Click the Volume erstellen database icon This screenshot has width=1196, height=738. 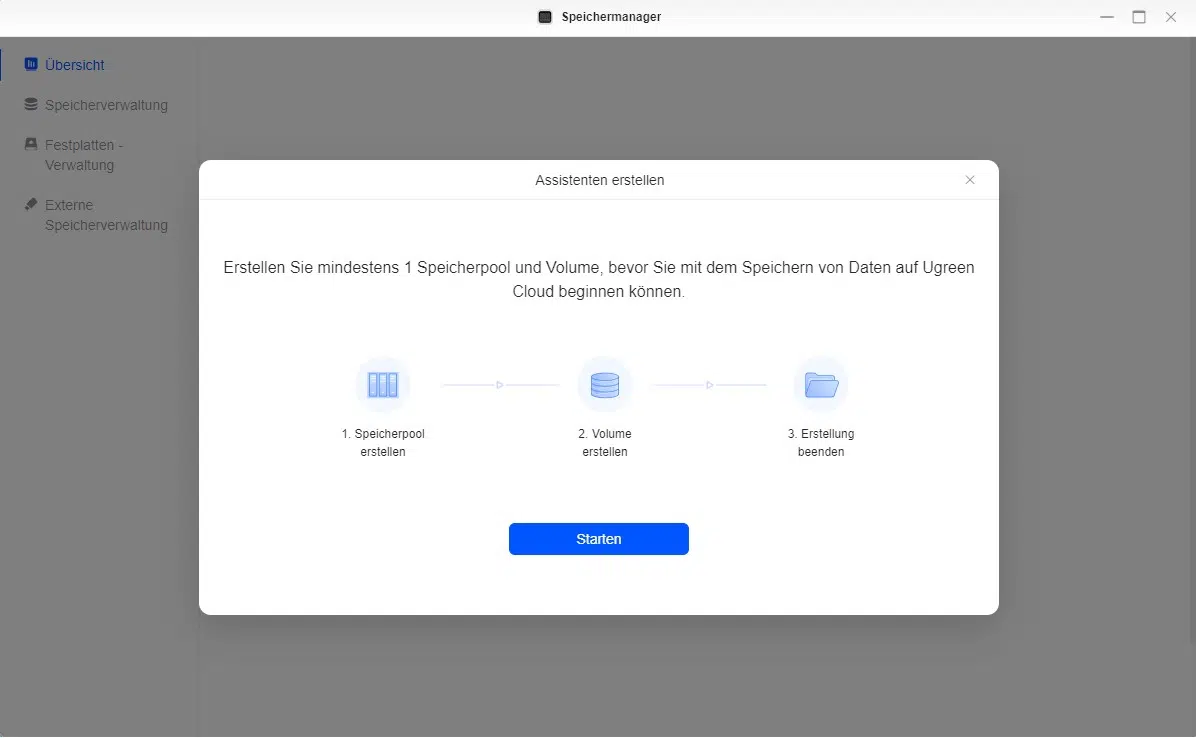605,385
